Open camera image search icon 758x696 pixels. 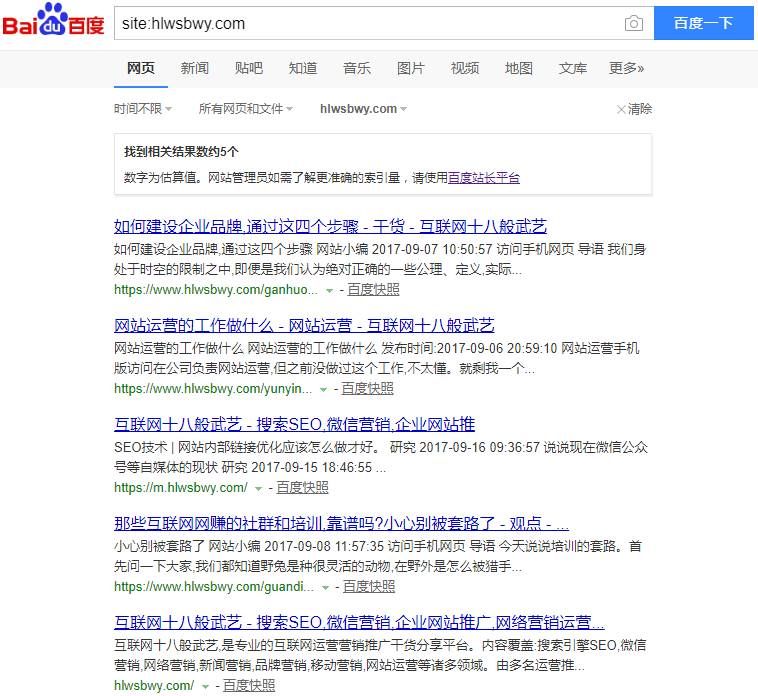pos(633,23)
